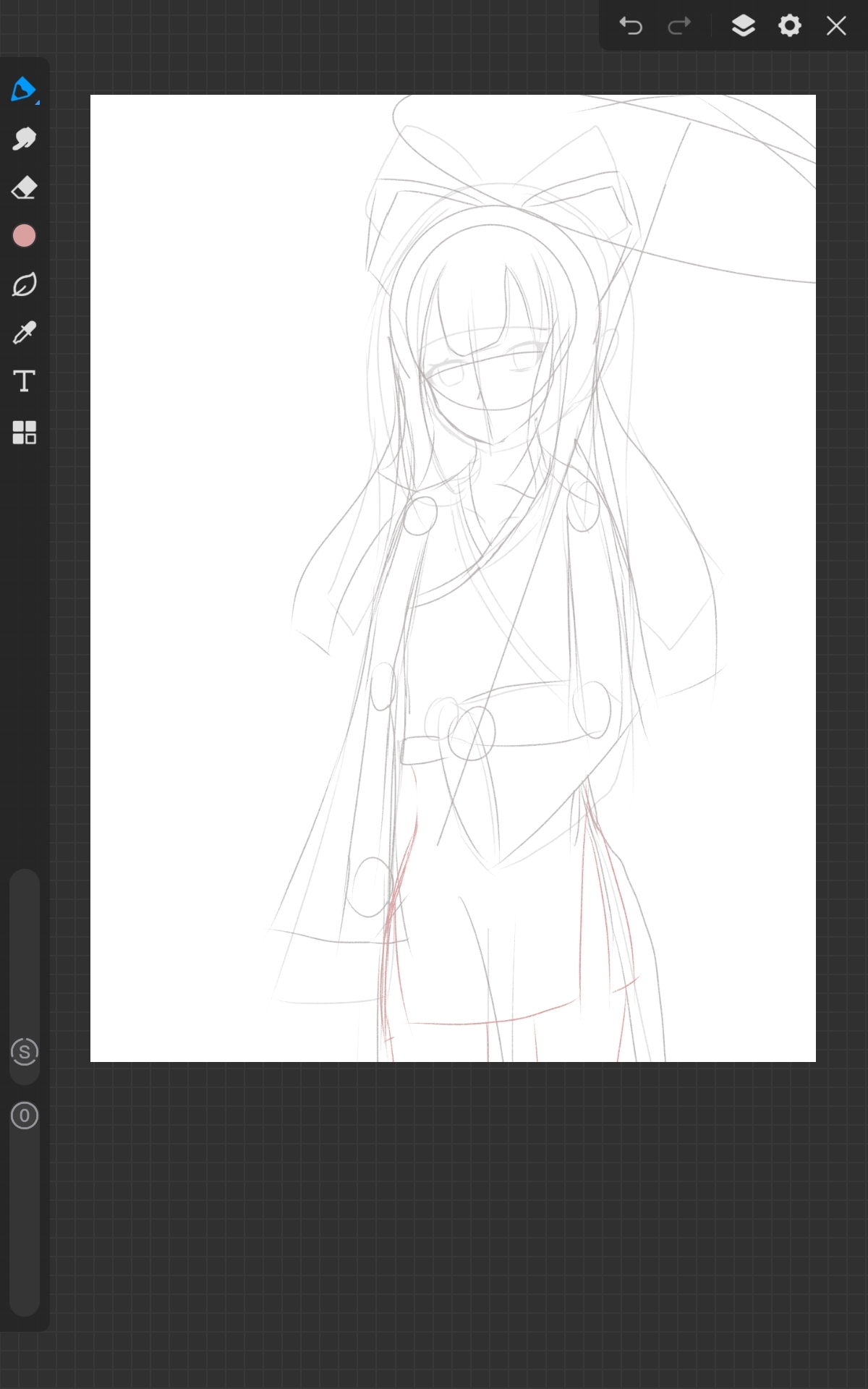Open the Layers panel

[744, 26]
